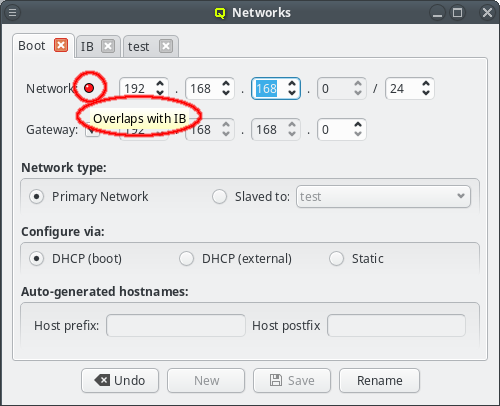Choose DHCP (external) configuration

(x=186, y=258)
